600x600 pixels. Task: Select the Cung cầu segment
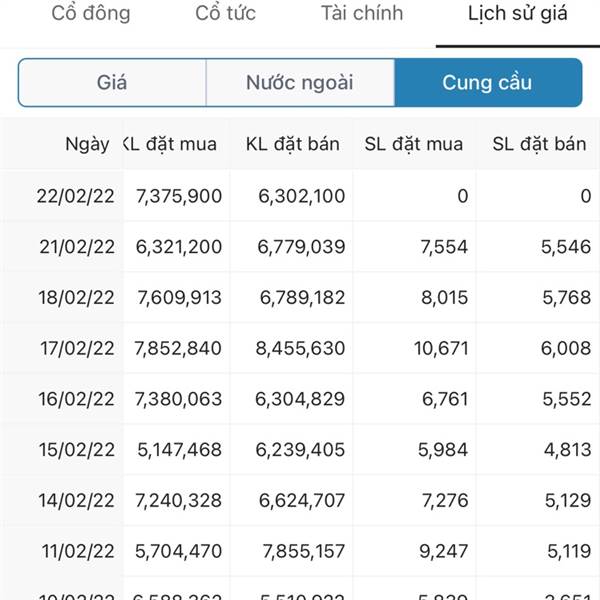[488, 83]
